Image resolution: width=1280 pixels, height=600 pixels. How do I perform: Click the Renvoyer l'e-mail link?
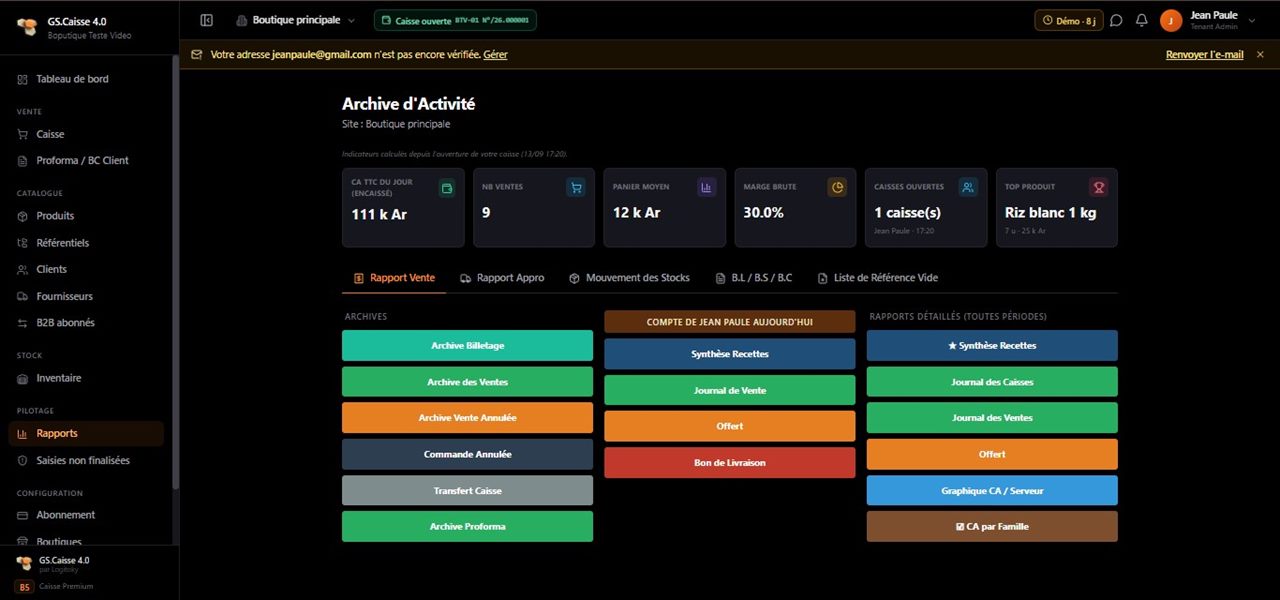pyautogui.click(x=1205, y=55)
